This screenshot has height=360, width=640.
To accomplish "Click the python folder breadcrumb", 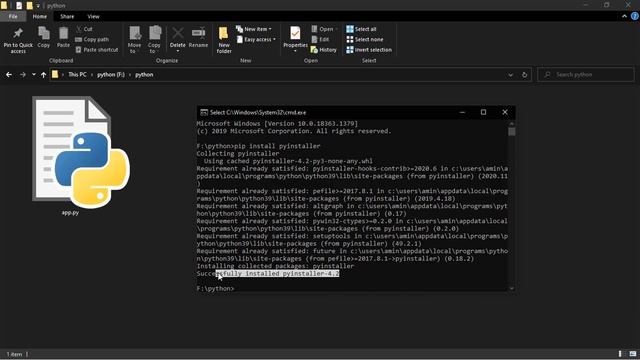I will pos(144,75).
